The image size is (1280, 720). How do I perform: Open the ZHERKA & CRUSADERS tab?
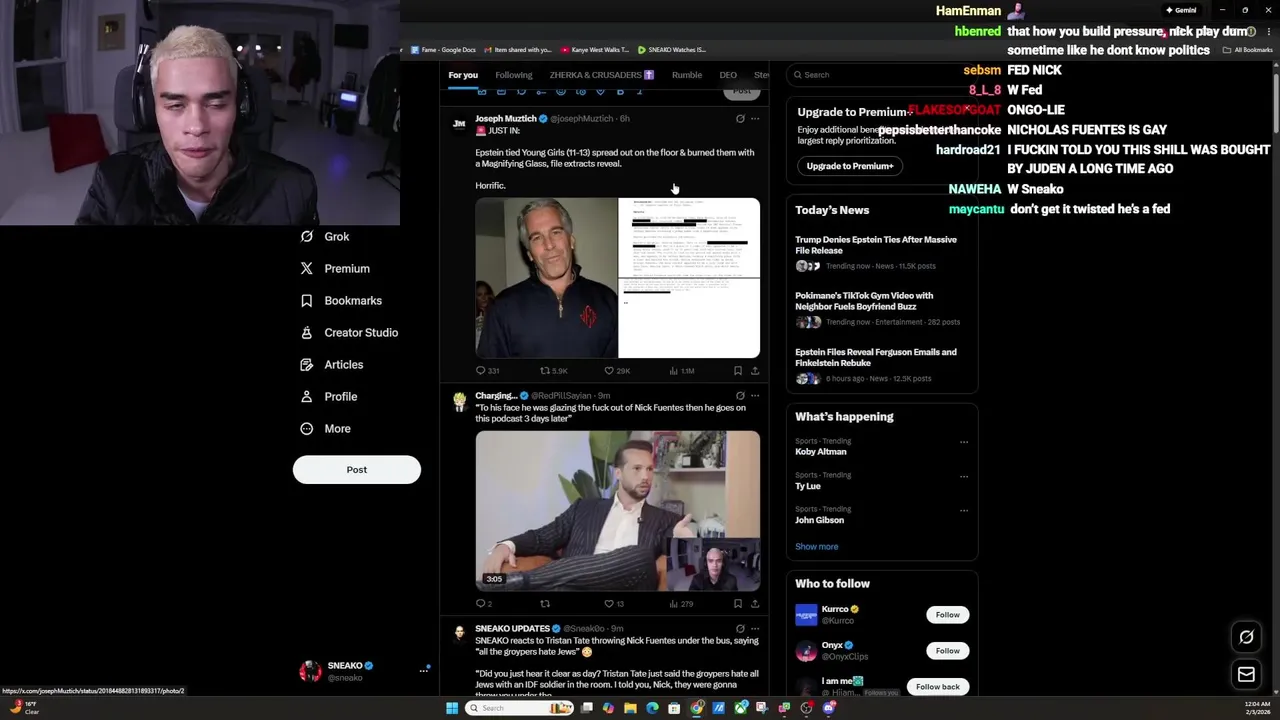pyautogui.click(x=601, y=75)
